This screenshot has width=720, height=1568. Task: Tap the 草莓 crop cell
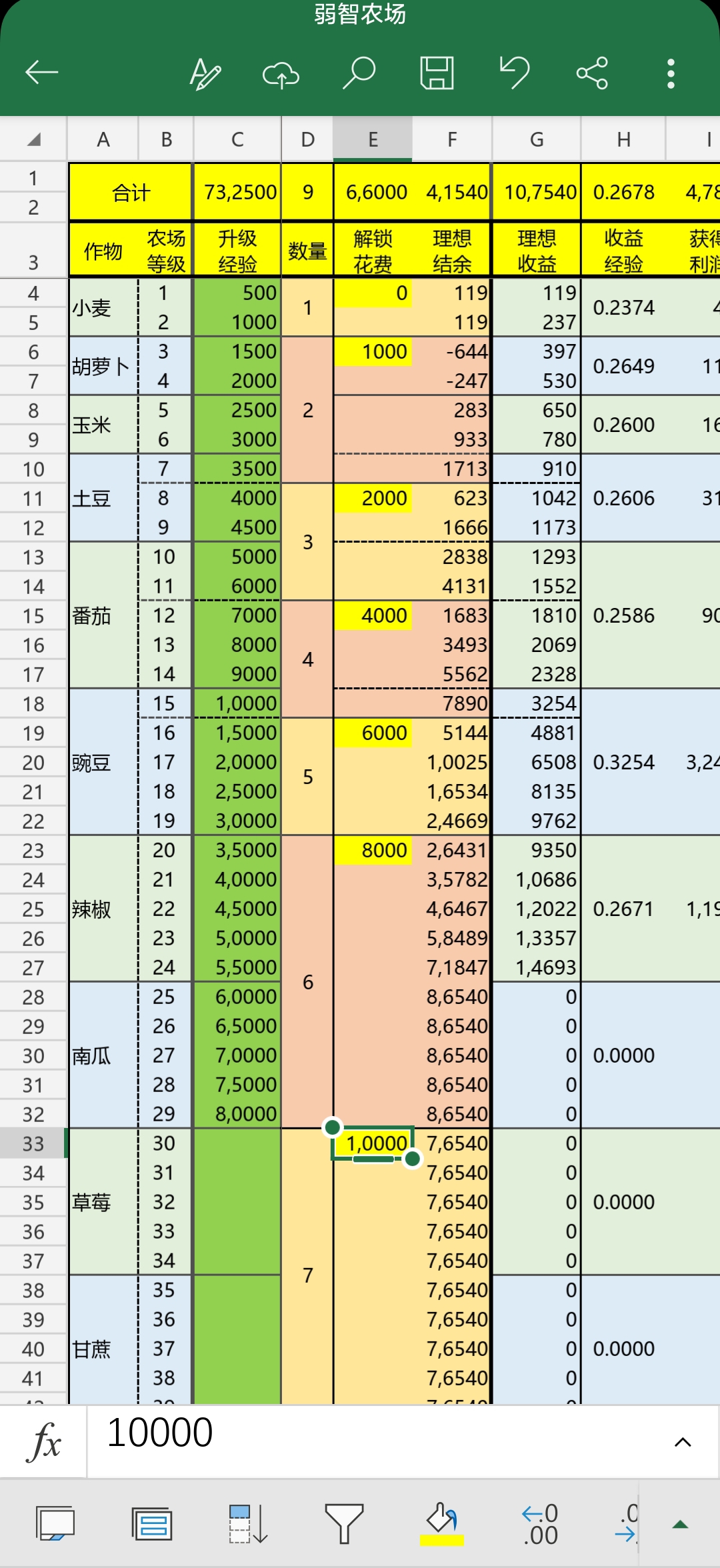[103, 1203]
